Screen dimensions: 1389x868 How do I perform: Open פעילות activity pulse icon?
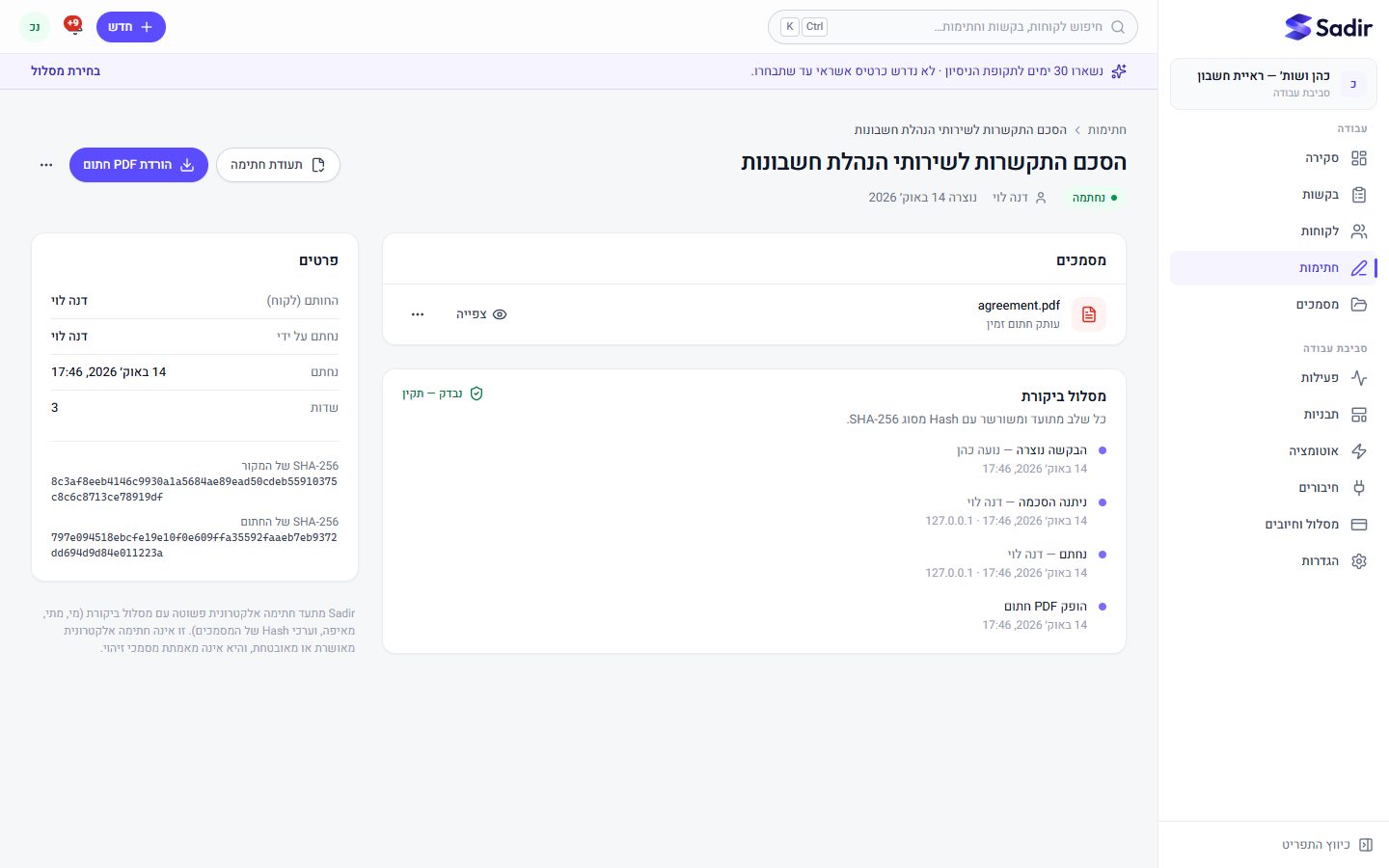(x=1359, y=378)
